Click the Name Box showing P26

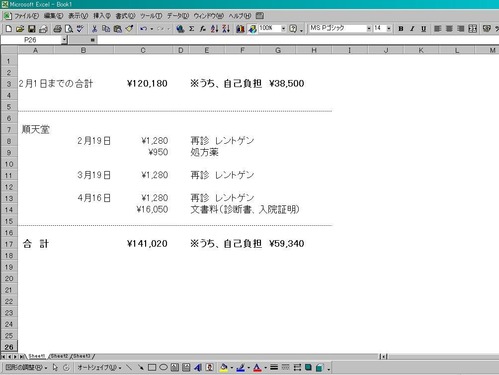coord(31,40)
